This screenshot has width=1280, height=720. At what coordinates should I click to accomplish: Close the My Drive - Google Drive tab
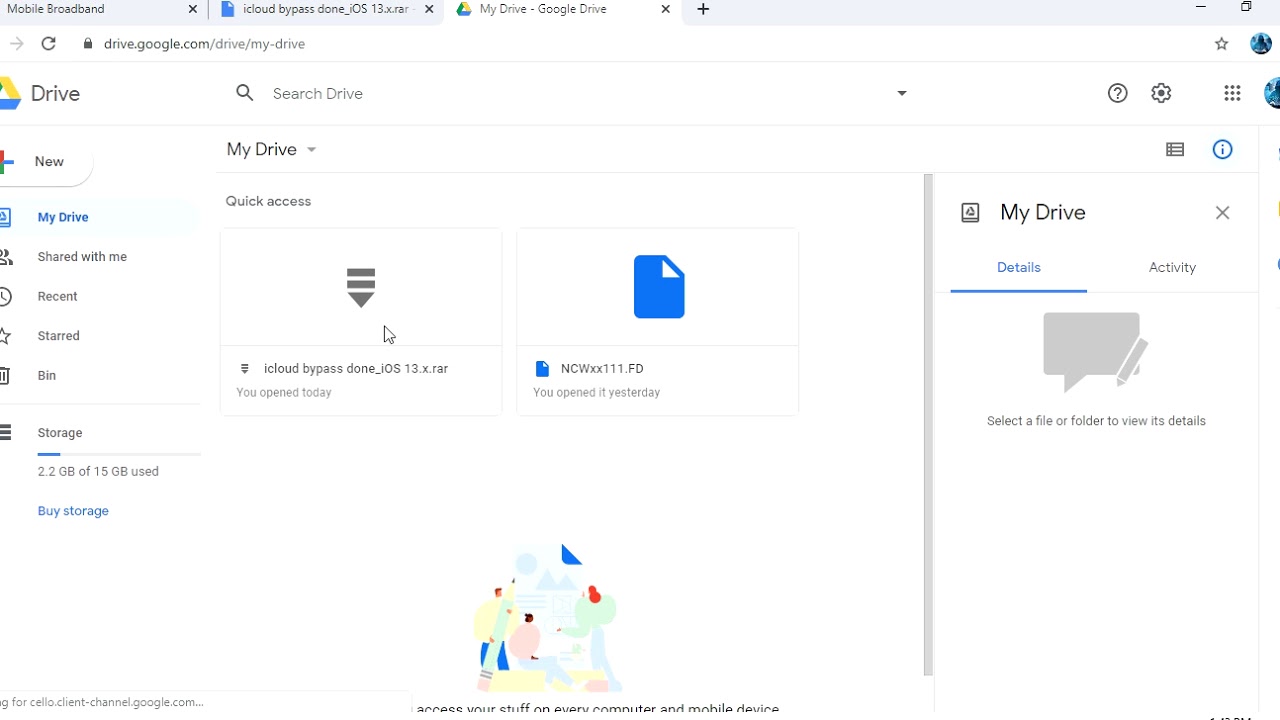[665, 9]
